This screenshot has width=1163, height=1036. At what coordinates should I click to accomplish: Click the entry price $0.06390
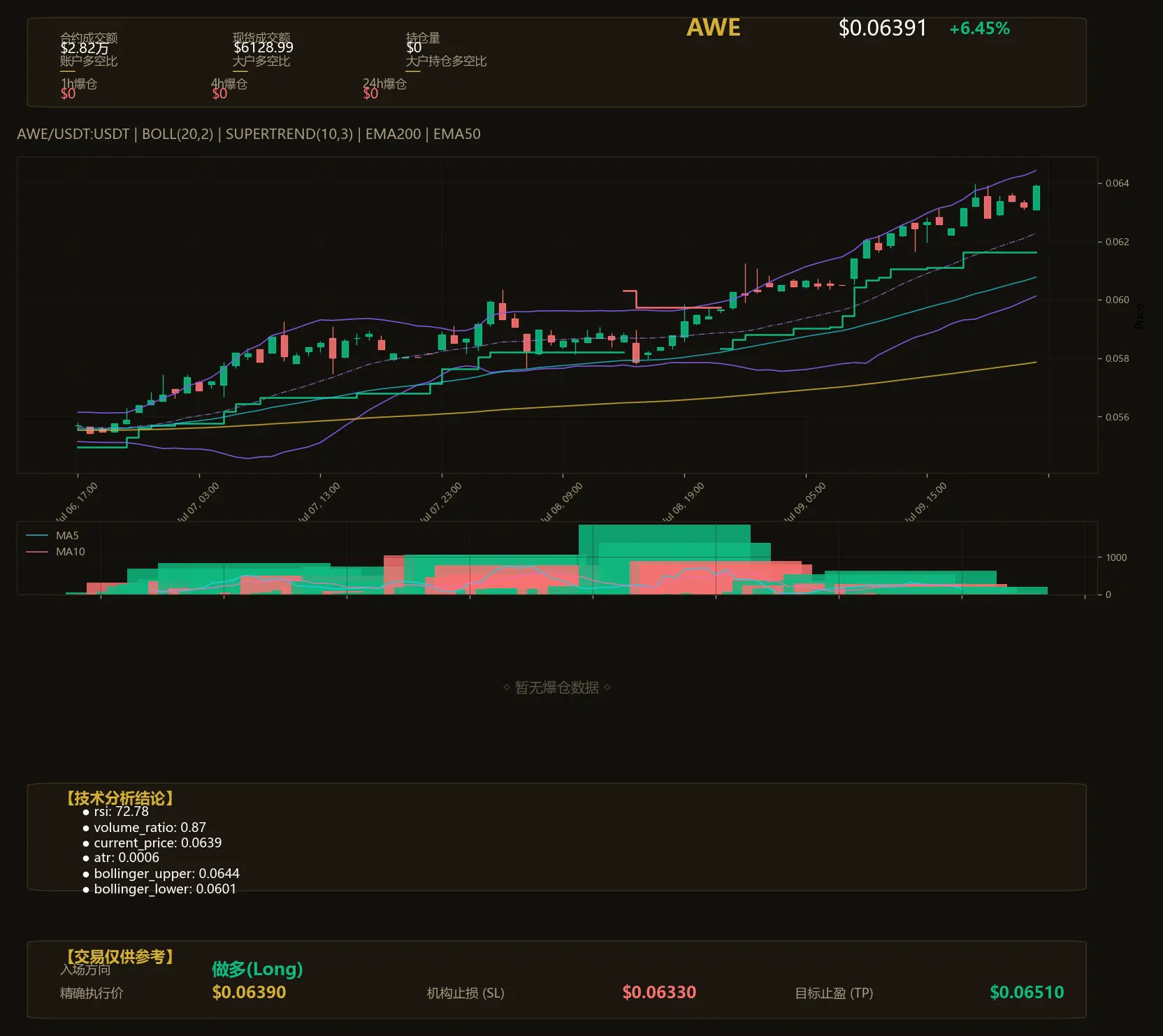tap(249, 993)
